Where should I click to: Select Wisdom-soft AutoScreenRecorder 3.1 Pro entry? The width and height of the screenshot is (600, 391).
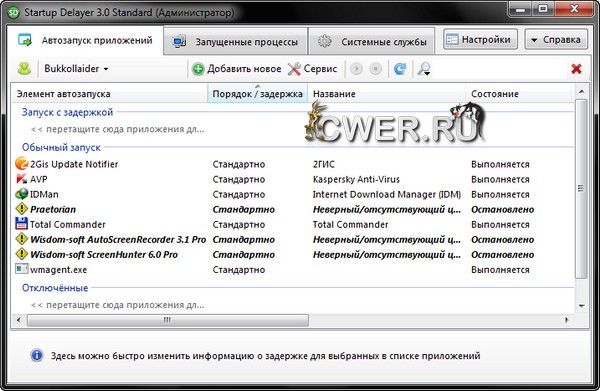coord(118,239)
